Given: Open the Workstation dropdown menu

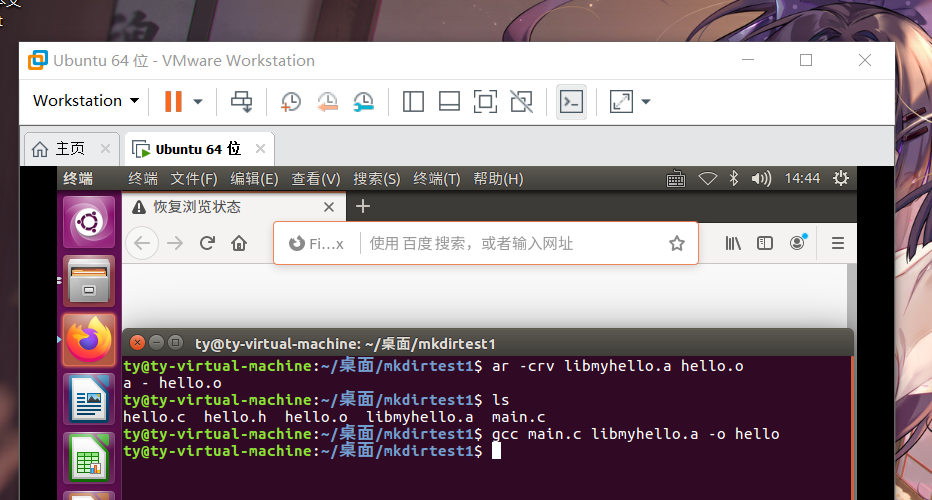Looking at the screenshot, I should point(86,101).
